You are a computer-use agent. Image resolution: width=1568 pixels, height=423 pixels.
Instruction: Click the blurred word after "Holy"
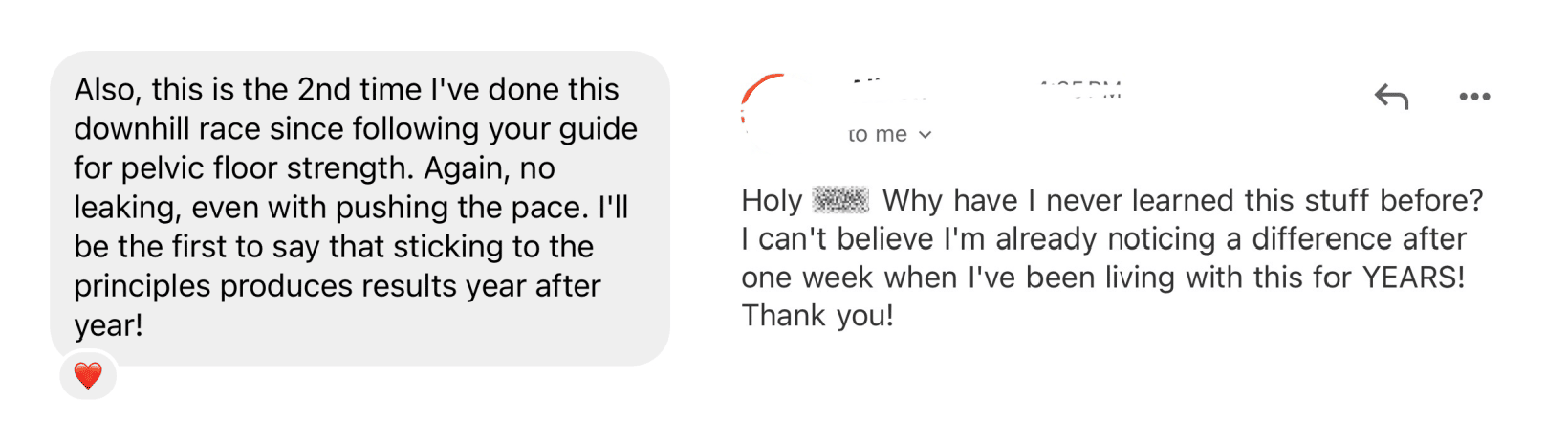840,200
